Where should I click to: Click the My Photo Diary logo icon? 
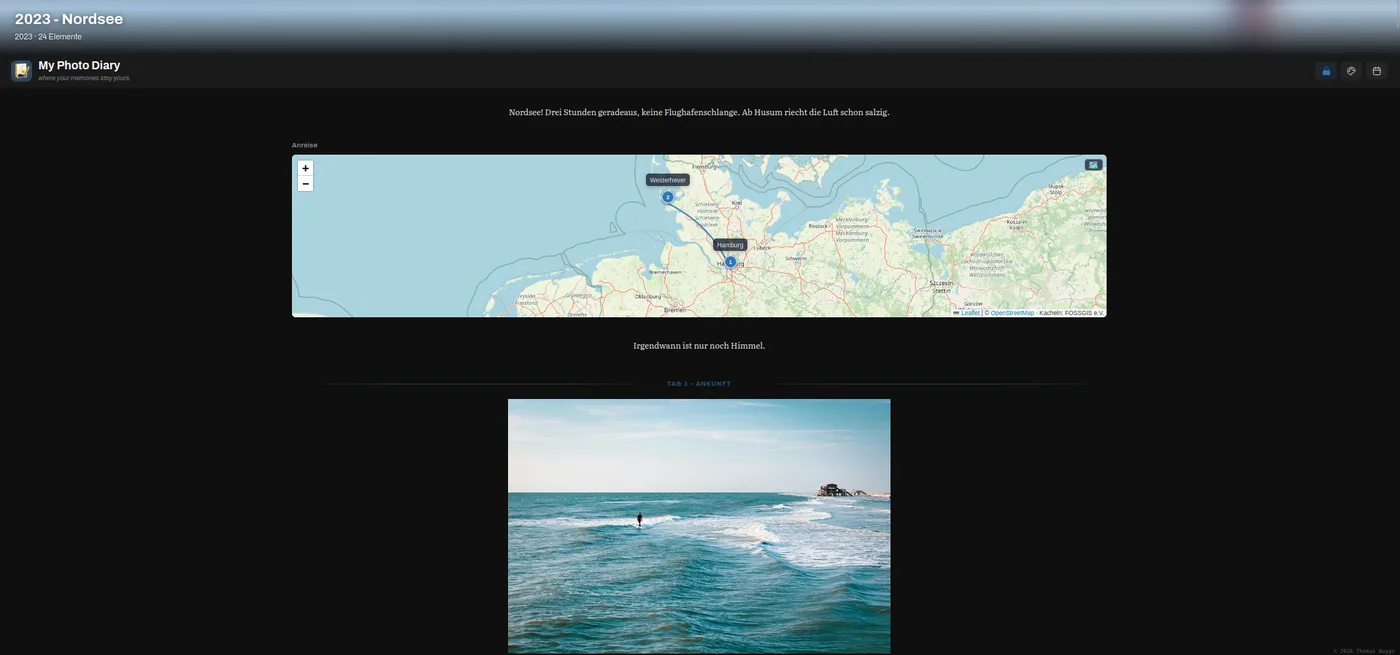tap(22, 70)
